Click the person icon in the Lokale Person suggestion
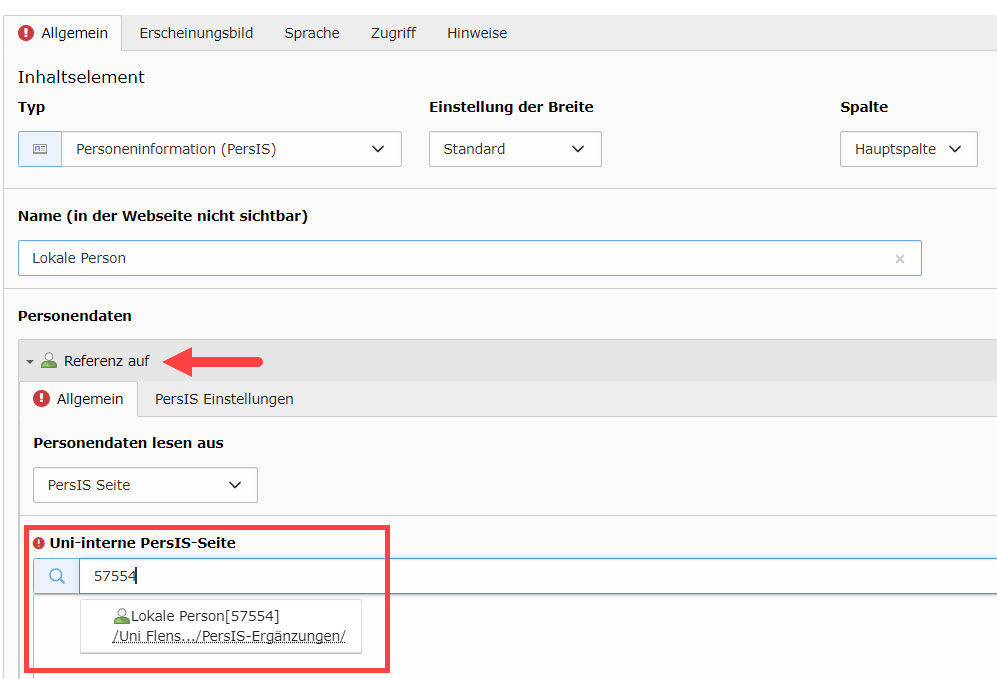This screenshot has width=997, height=679. point(122,617)
